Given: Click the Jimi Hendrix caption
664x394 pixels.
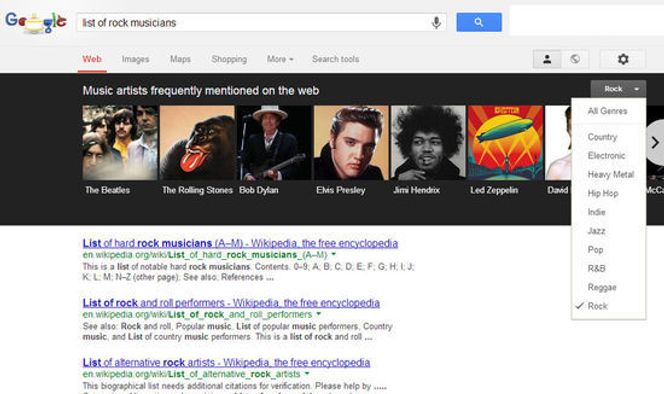Looking at the screenshot, I should click(416, 190).
